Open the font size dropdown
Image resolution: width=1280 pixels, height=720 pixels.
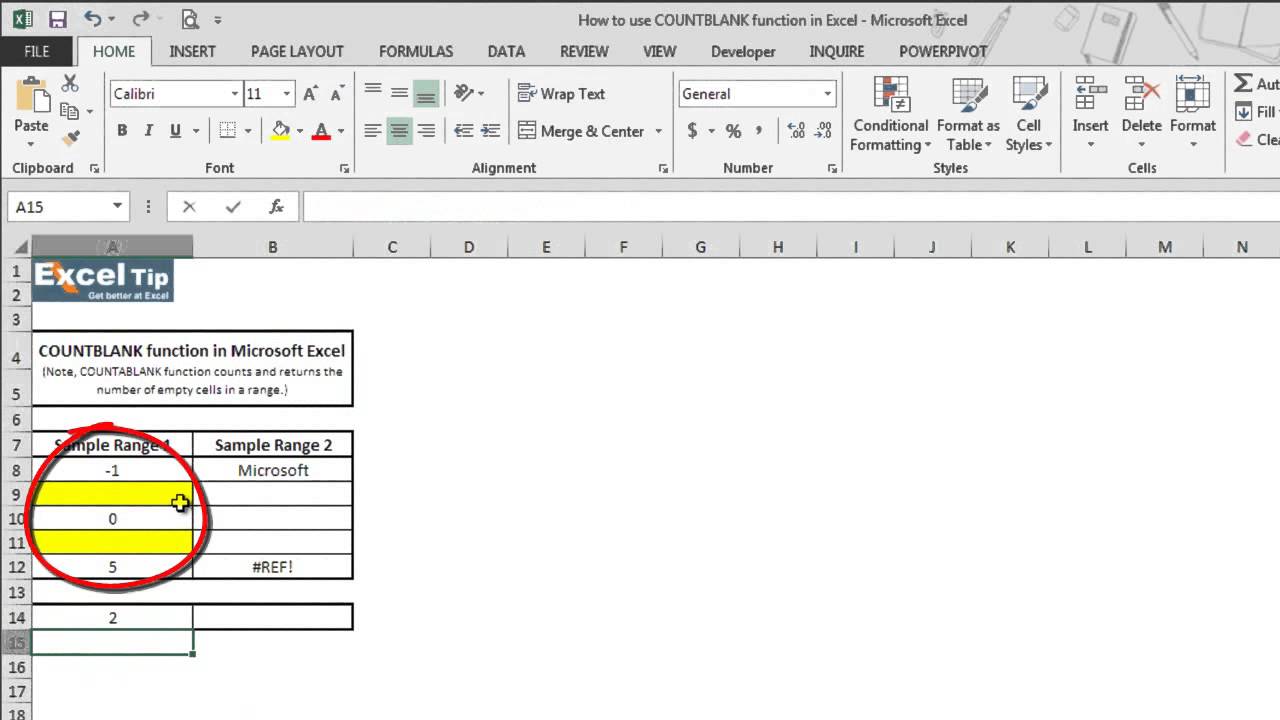[287, 94]
